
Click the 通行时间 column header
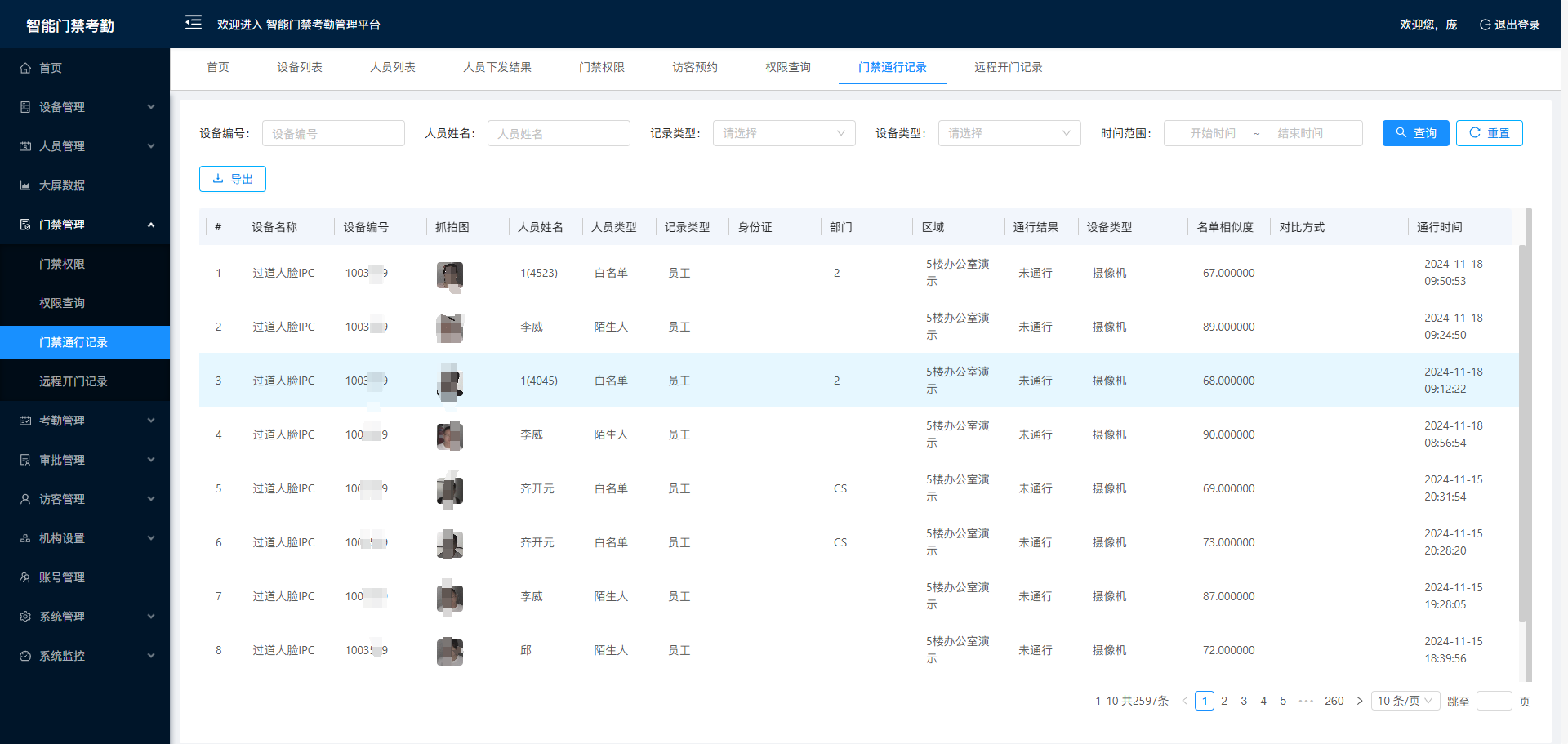pos(1440,227)
